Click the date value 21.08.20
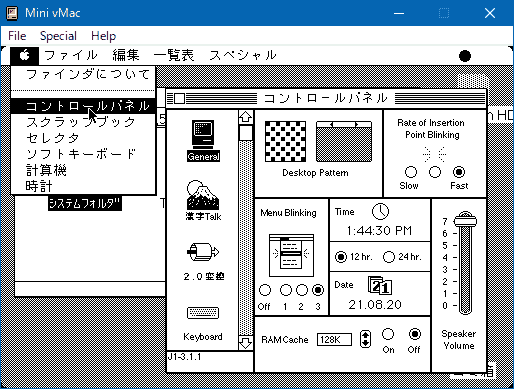Image resolution: width=514 pixels, height=389 pixels. (375, 305)
